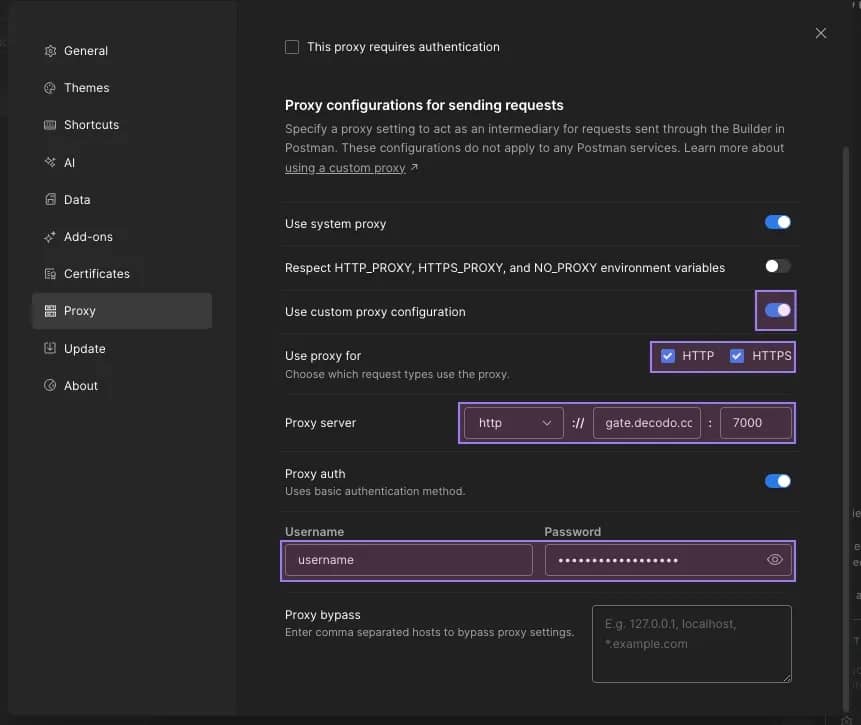861x725 pixels.
Task: Uncheck the HTTPS proxy checkbox
Action: tap(737, 356)
